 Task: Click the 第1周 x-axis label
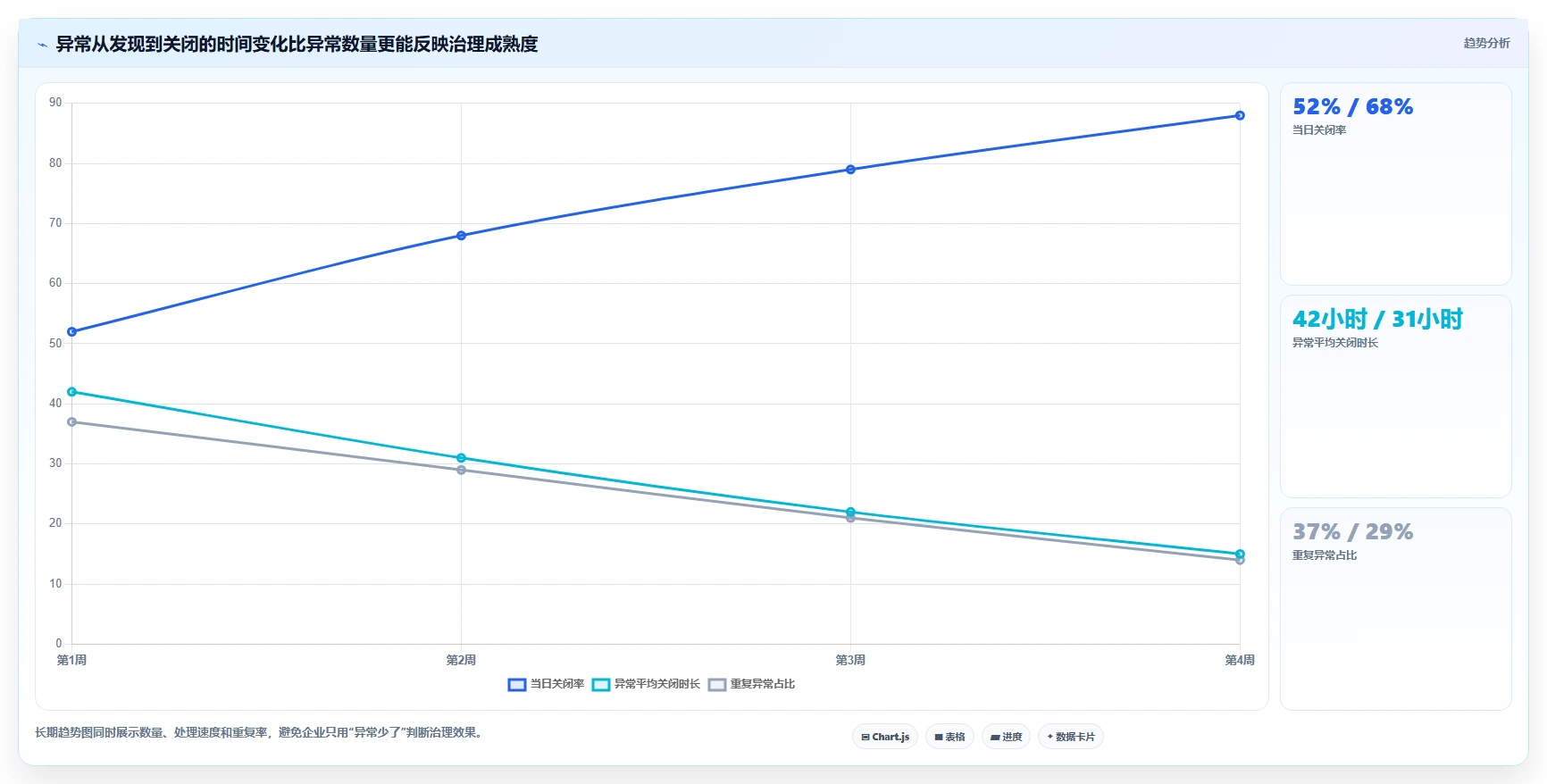coord(71,660)
